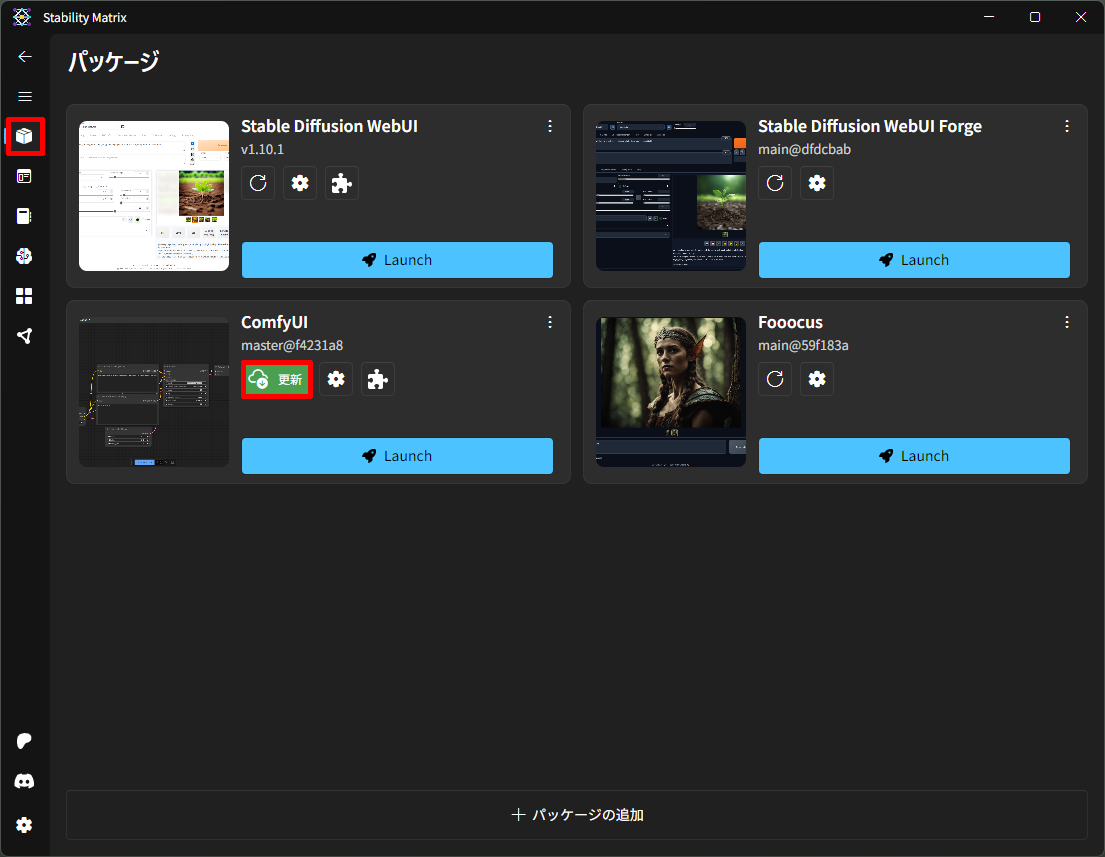
Task: Minimize the Stability Matrix window
Action: [x=989, y=17]
